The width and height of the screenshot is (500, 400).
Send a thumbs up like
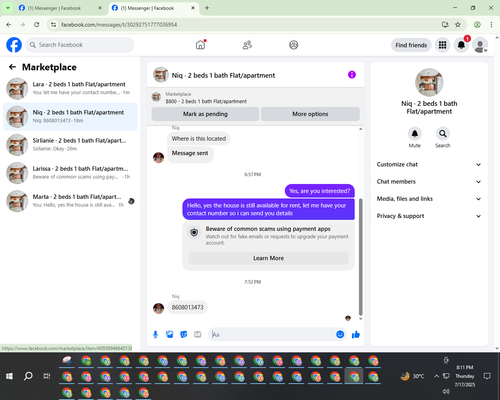356,334
